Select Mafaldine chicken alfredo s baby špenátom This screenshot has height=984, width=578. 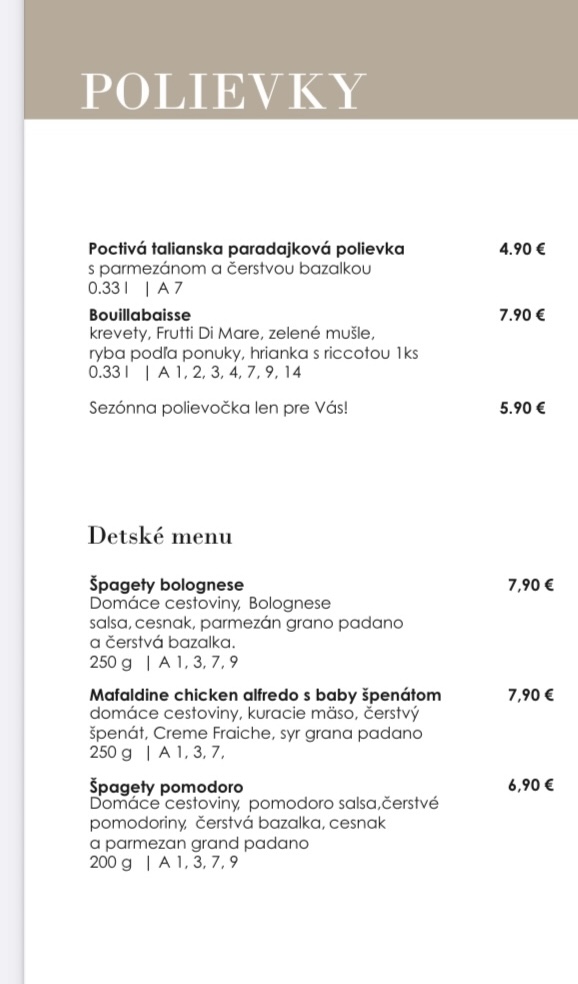point(265,695)
